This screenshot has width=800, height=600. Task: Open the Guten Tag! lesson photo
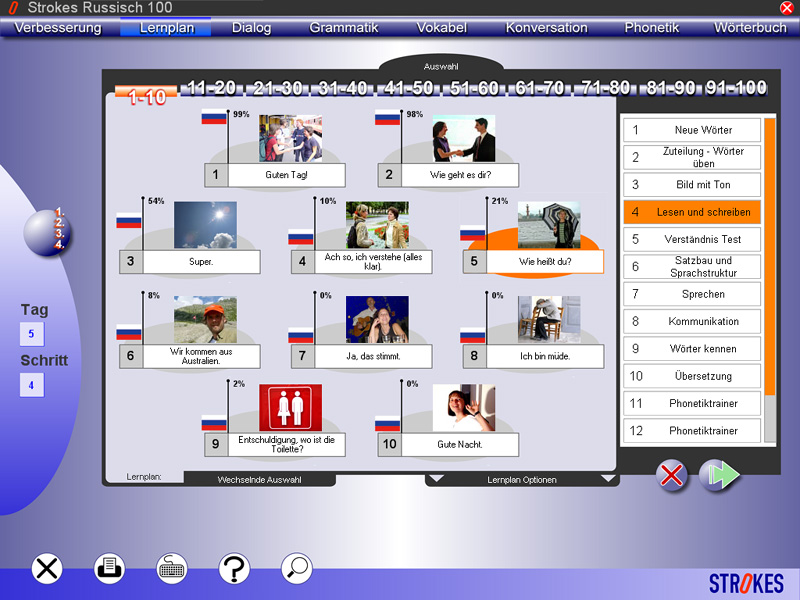point(290,139)
